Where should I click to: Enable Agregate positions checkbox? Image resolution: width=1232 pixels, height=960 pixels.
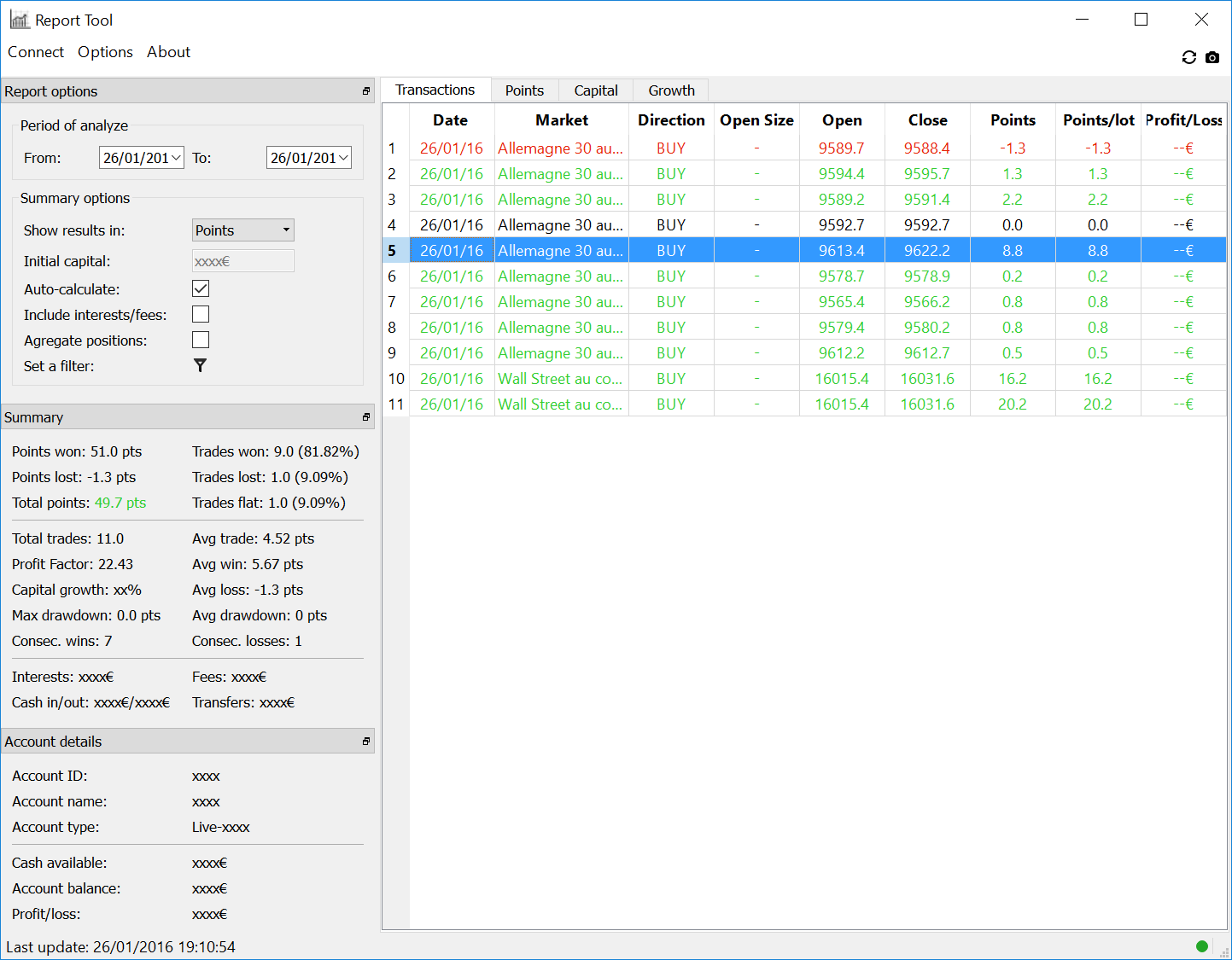201,340
